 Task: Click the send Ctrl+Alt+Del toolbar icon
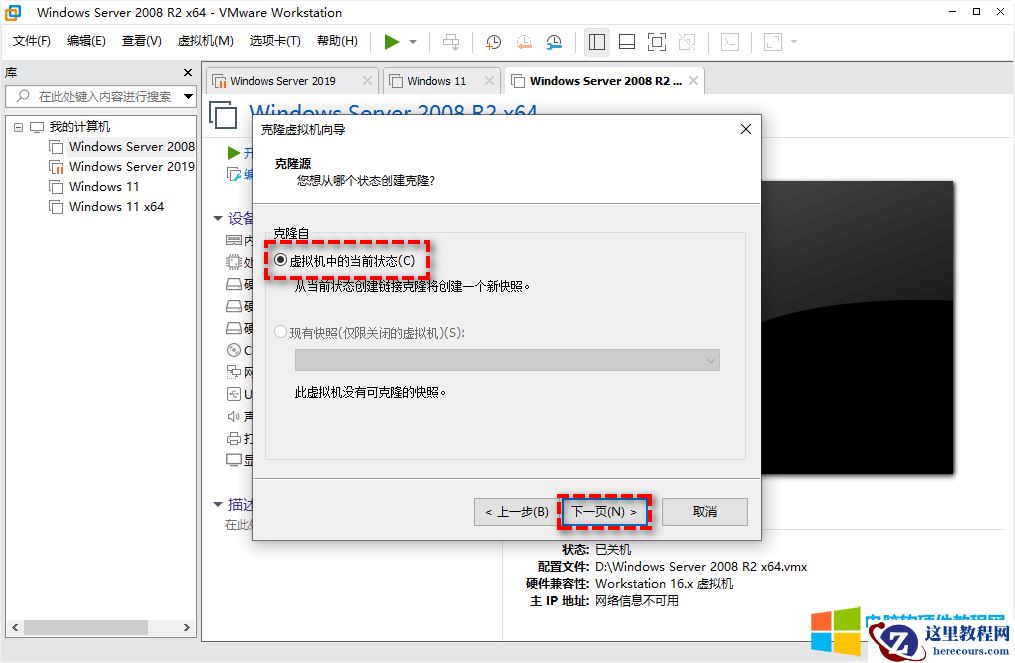point(451,42)
